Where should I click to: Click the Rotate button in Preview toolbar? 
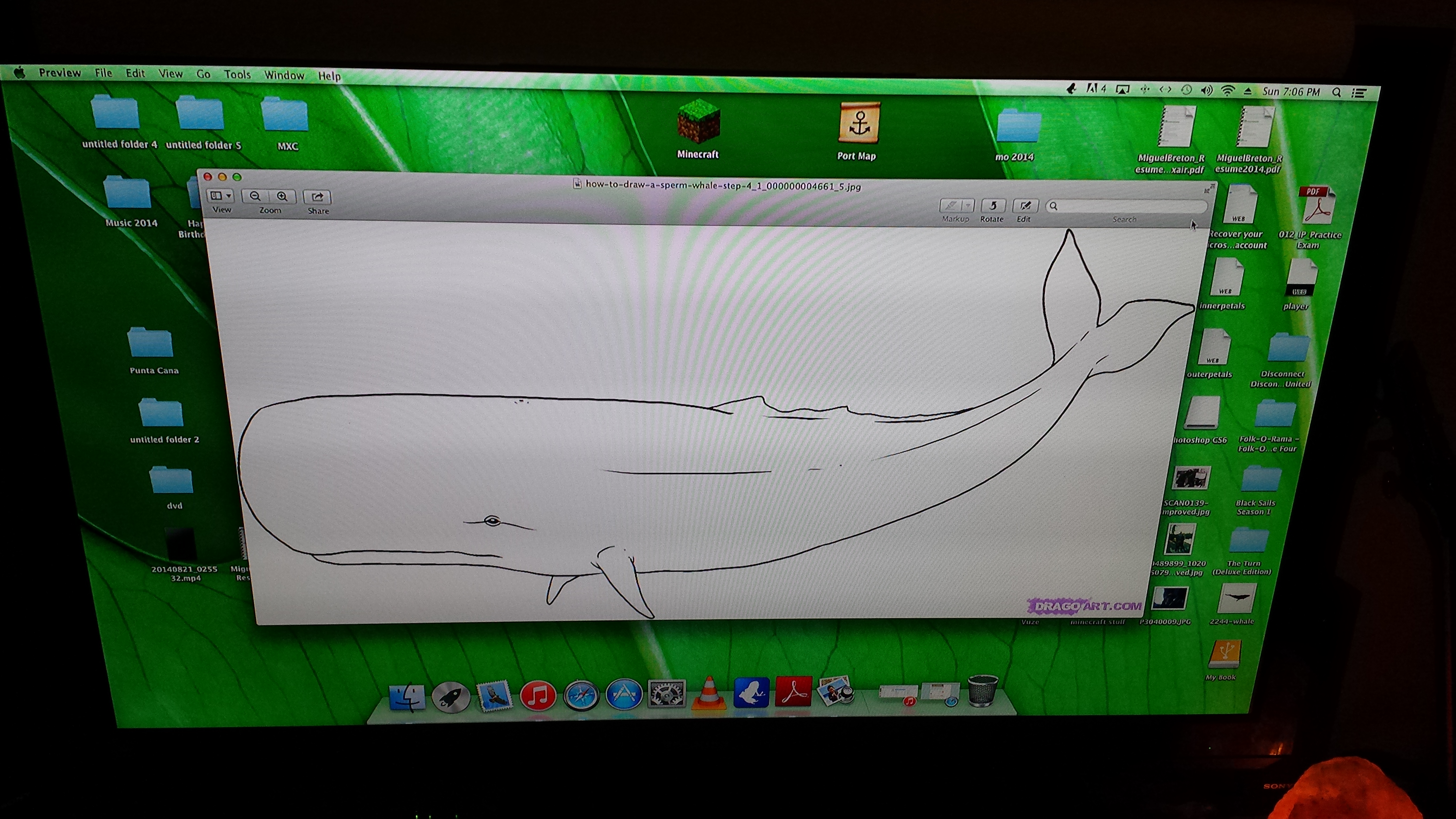click(993, 206)
